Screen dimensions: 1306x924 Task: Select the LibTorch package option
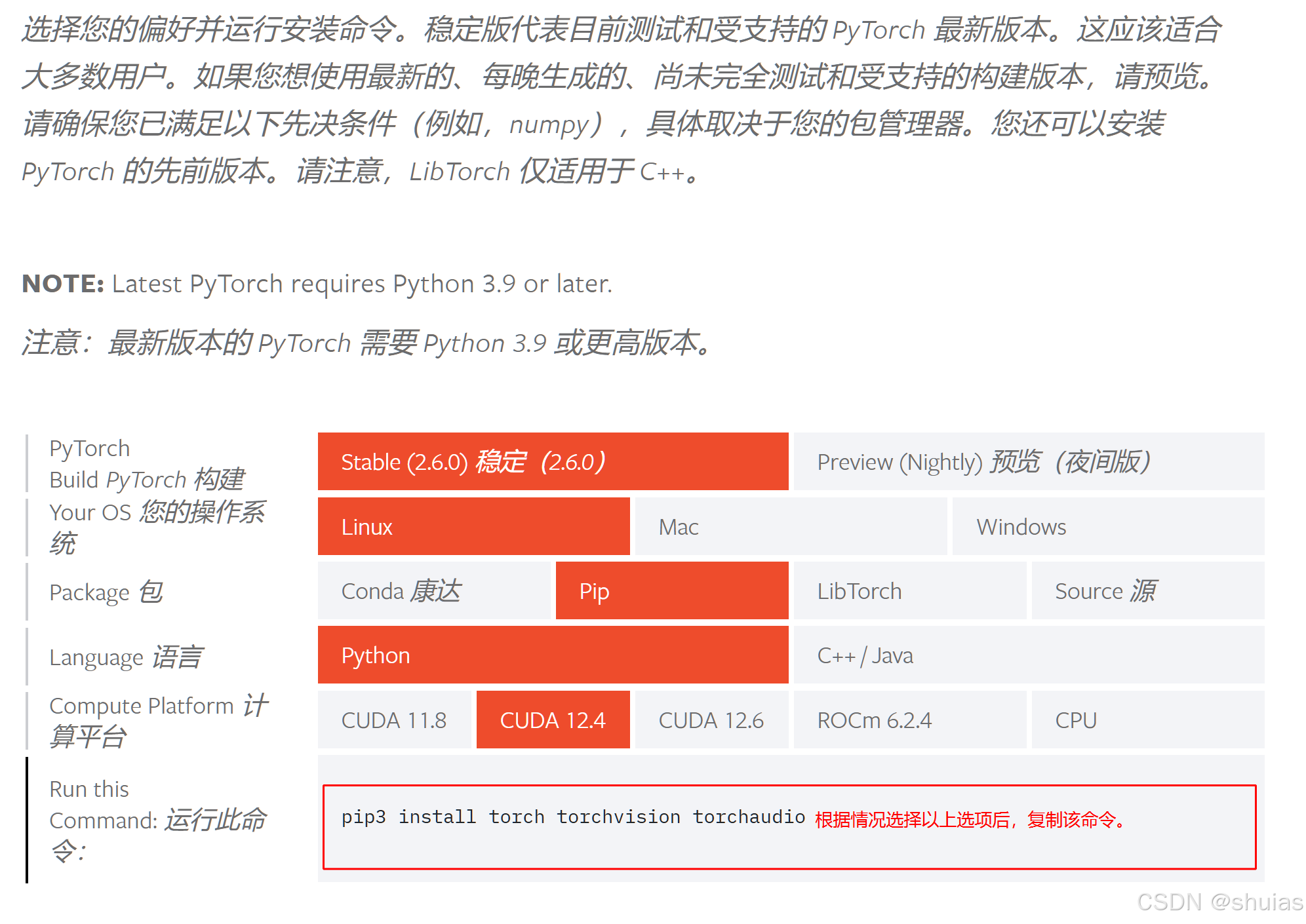[909, 590]
